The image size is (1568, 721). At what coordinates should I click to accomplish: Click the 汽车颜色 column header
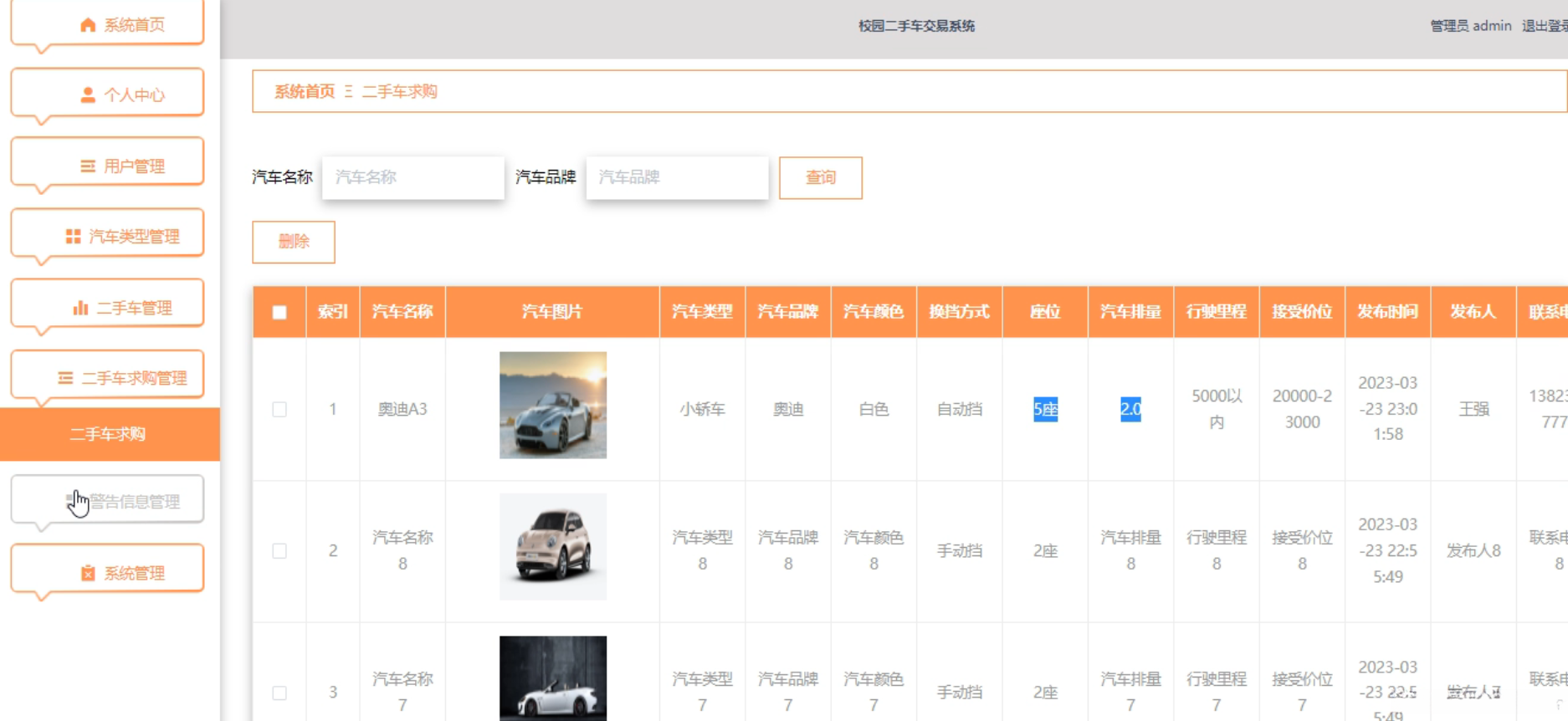coord(874,312)
